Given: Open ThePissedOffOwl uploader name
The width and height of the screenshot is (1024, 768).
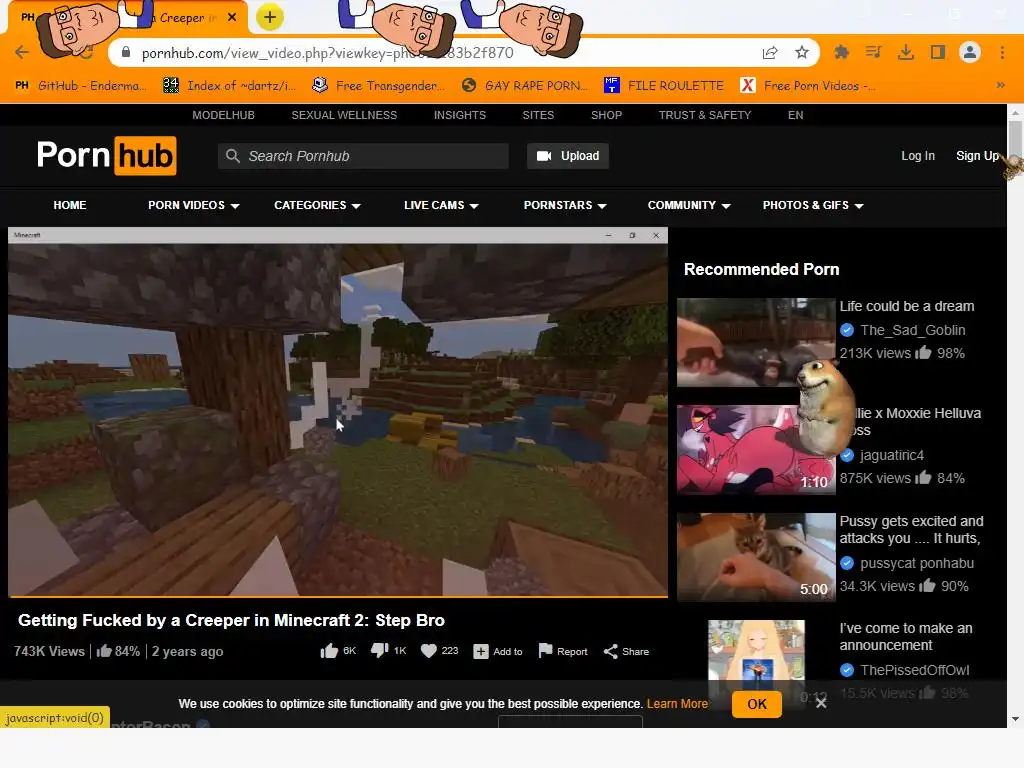Looking at the screenshot, I should [x=914, y=670].
